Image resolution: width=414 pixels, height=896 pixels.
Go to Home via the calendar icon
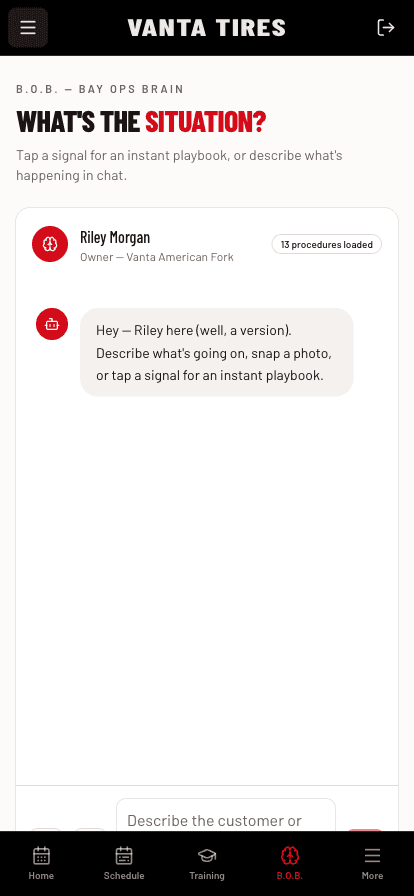pyautogui.click(x=41, y=863)
